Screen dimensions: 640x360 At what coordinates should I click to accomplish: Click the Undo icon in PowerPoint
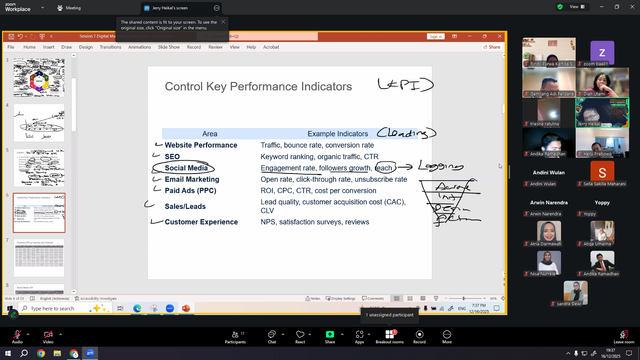coord(20,36)
